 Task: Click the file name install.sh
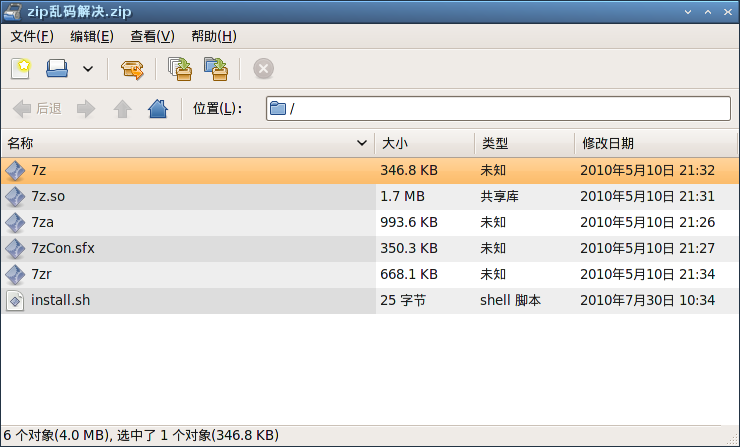[60, 300]
